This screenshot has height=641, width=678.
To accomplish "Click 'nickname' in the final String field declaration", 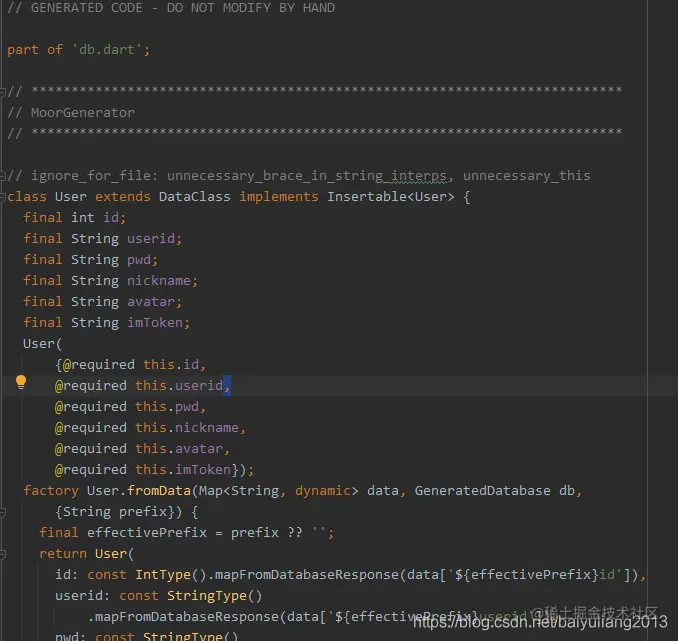I will pos(159,281).
